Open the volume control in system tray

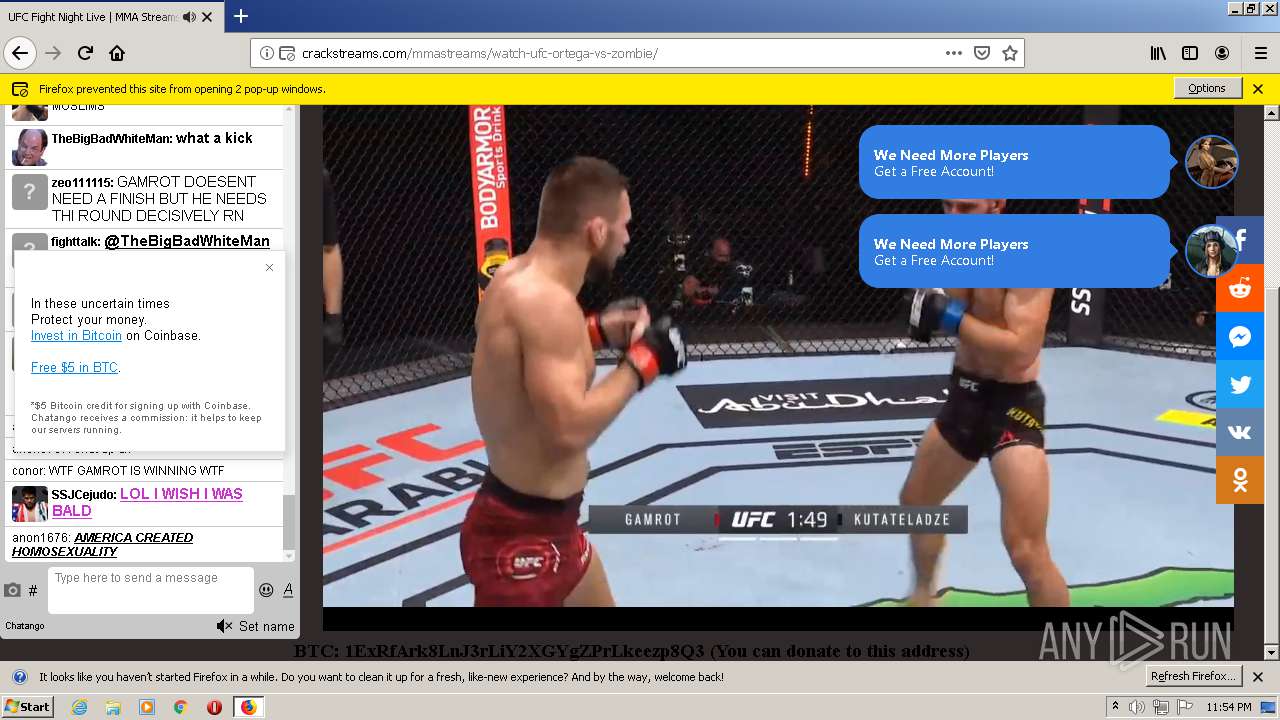click(1137, 707)
